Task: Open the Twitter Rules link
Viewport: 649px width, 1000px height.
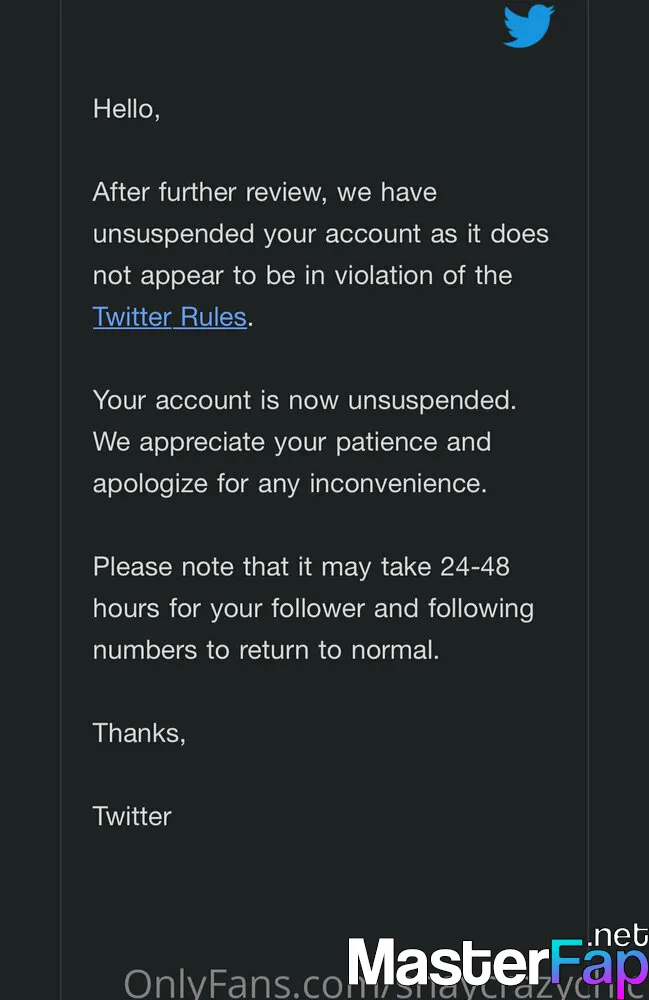Action: [x=170, y=317]
